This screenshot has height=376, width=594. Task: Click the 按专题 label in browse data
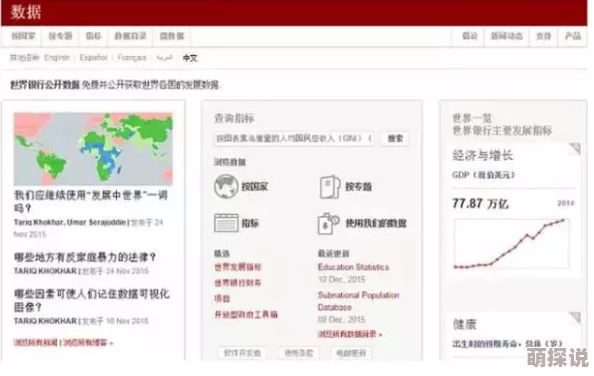coord(358,187)
